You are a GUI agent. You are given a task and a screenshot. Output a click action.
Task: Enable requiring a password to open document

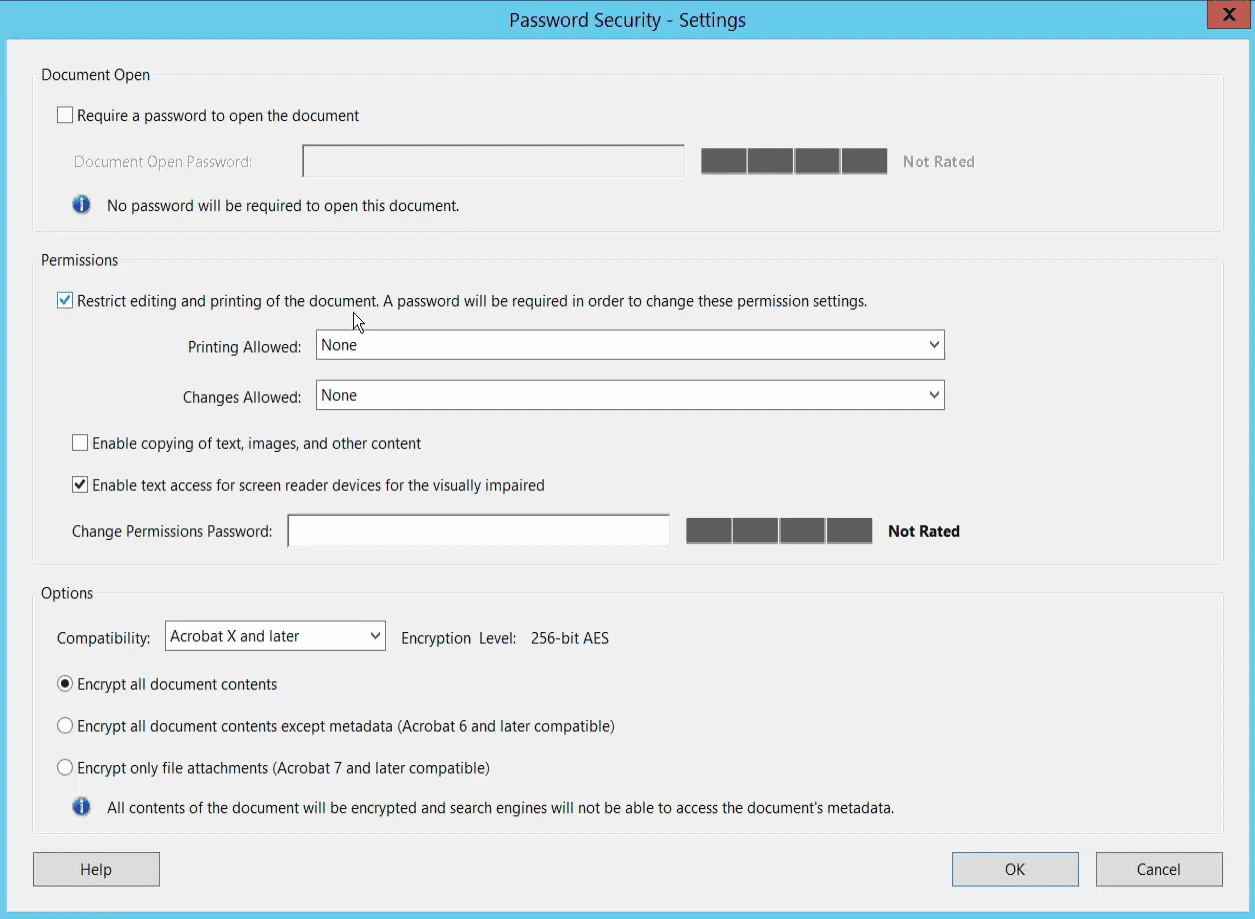64,114
